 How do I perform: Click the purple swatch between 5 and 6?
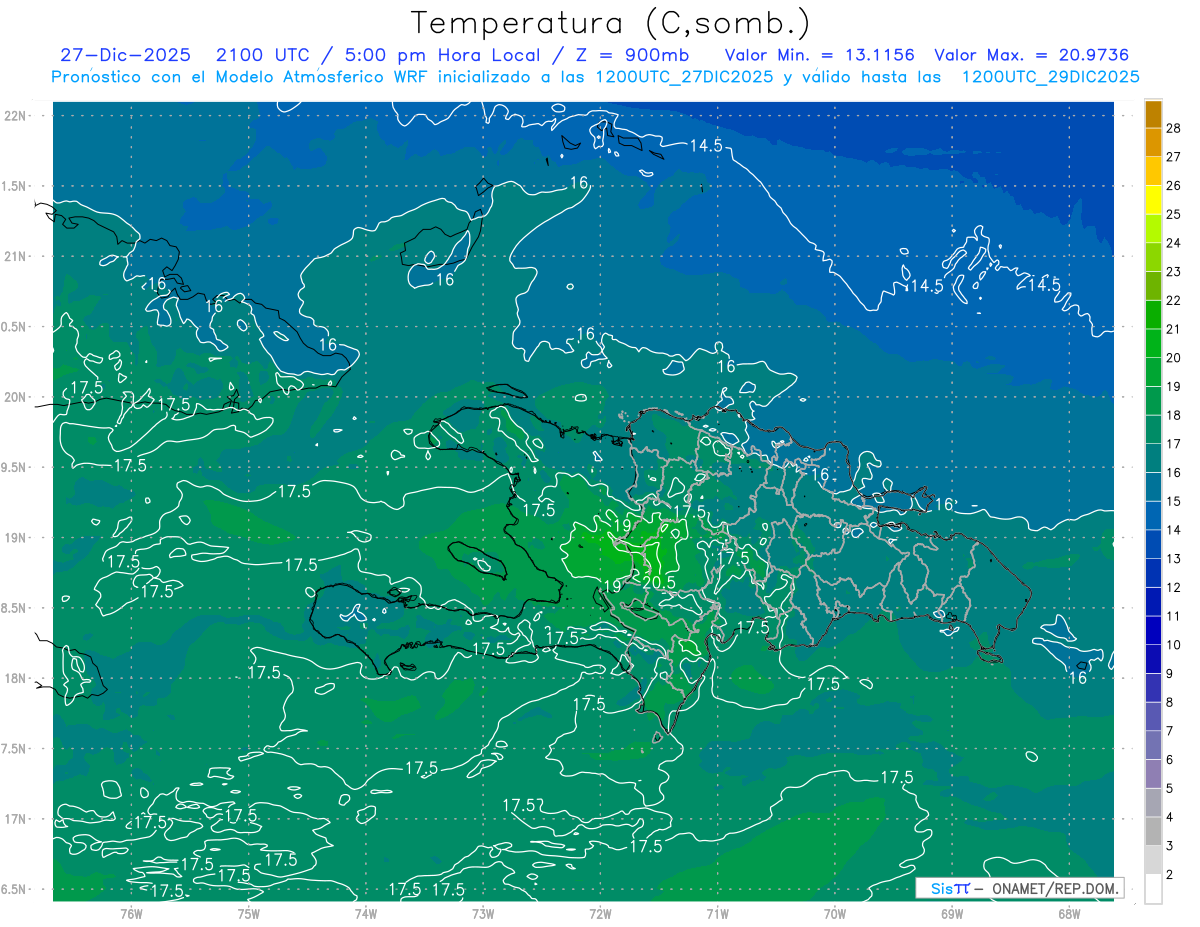pyautogui.click(x=1154, y=774)
